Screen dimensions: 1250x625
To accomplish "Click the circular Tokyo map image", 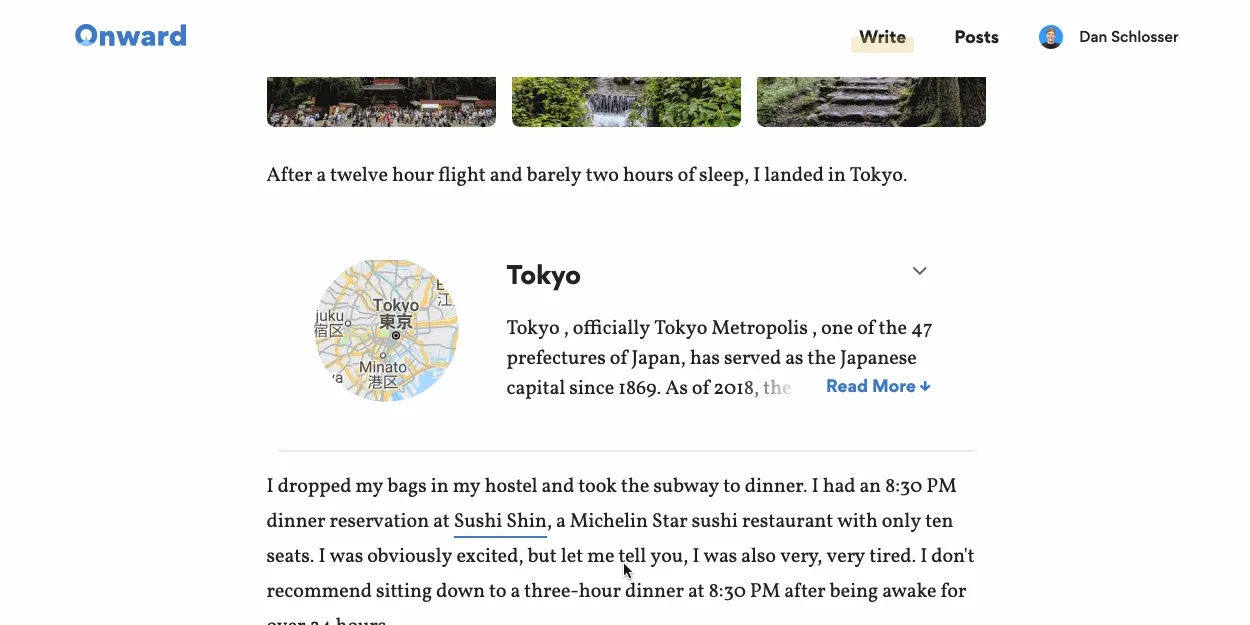I will [x=386, y=330].
